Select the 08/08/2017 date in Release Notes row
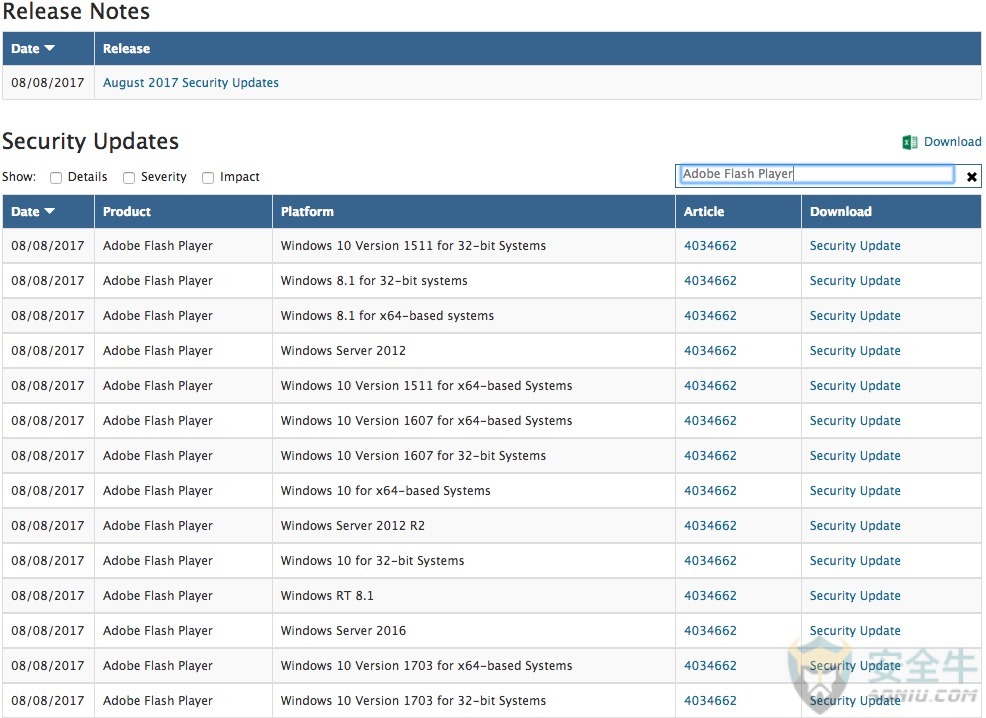The height and width of the screenshot is (718, 986). (x=48, y=82)
